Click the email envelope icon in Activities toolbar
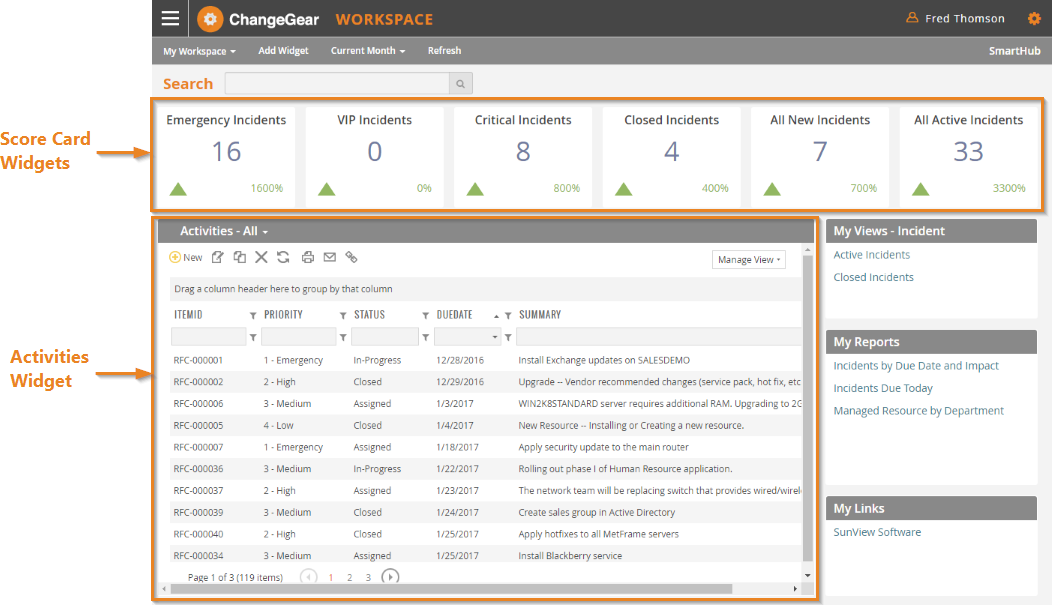1052x605 pixels. pyautogui.click(x=329, y=257)
